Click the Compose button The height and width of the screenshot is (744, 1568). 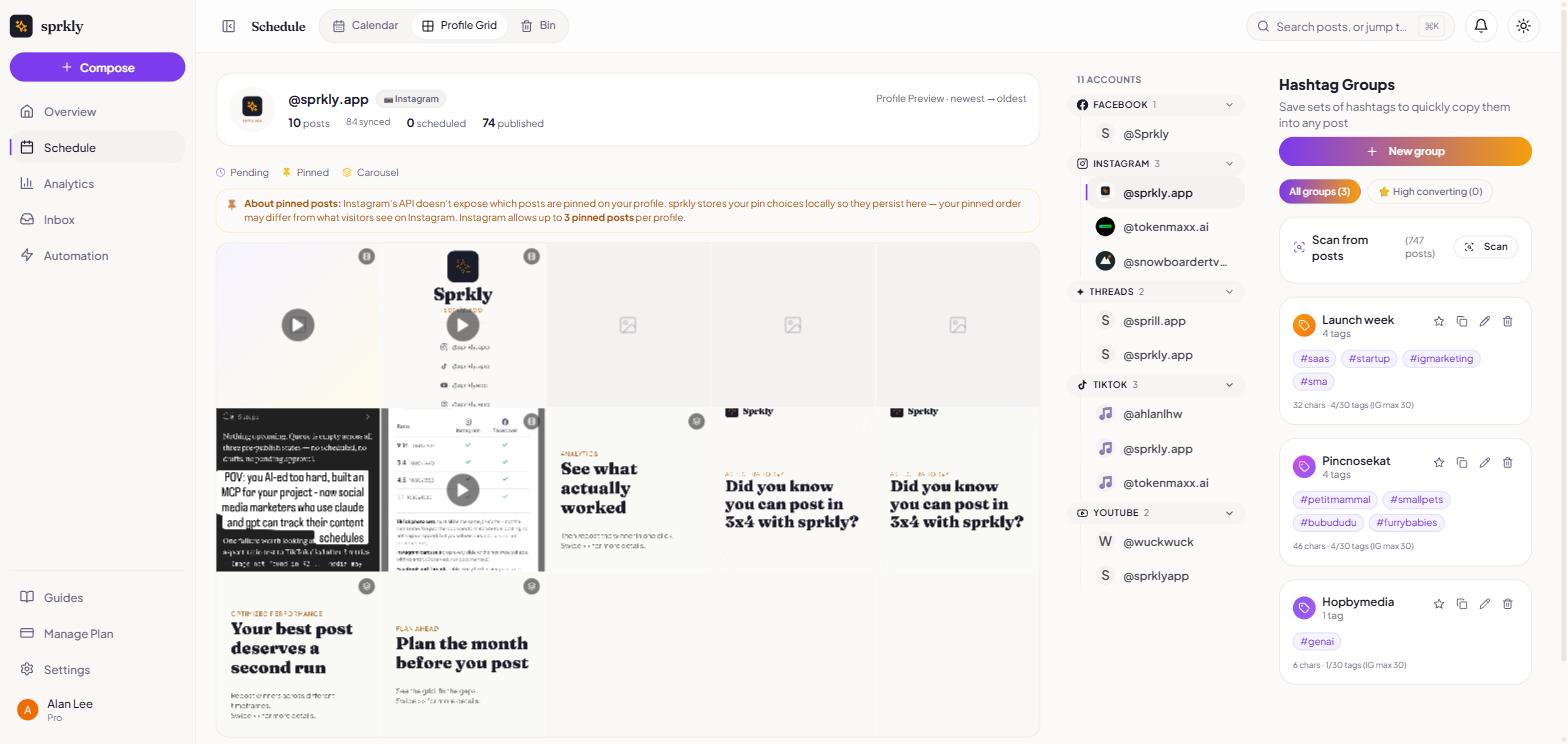(97, 67)
